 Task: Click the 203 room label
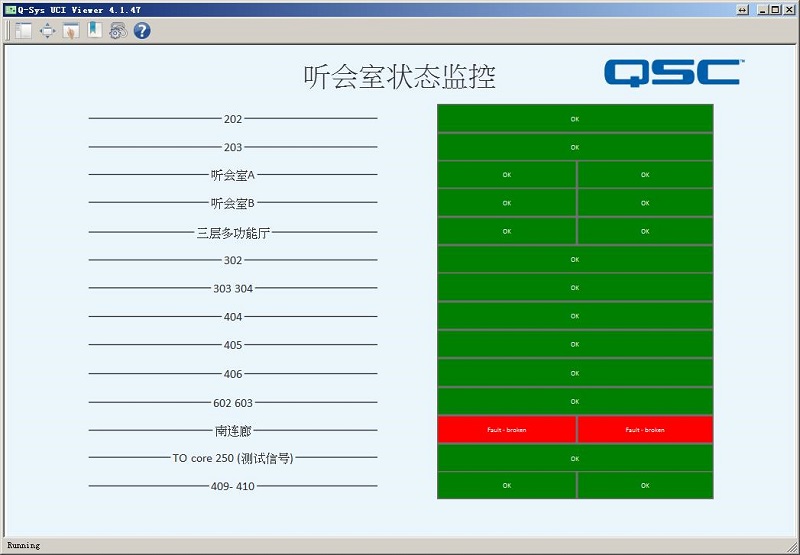[233, 147]
